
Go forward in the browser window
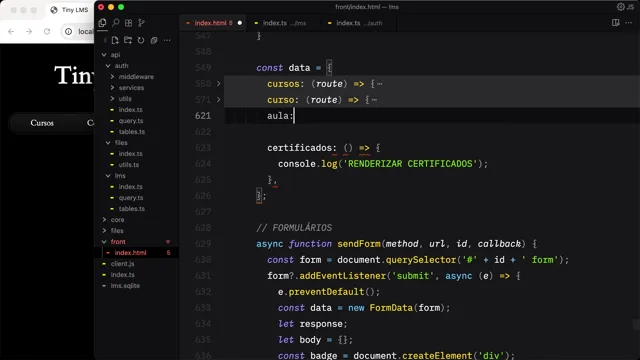click(29, 31)
